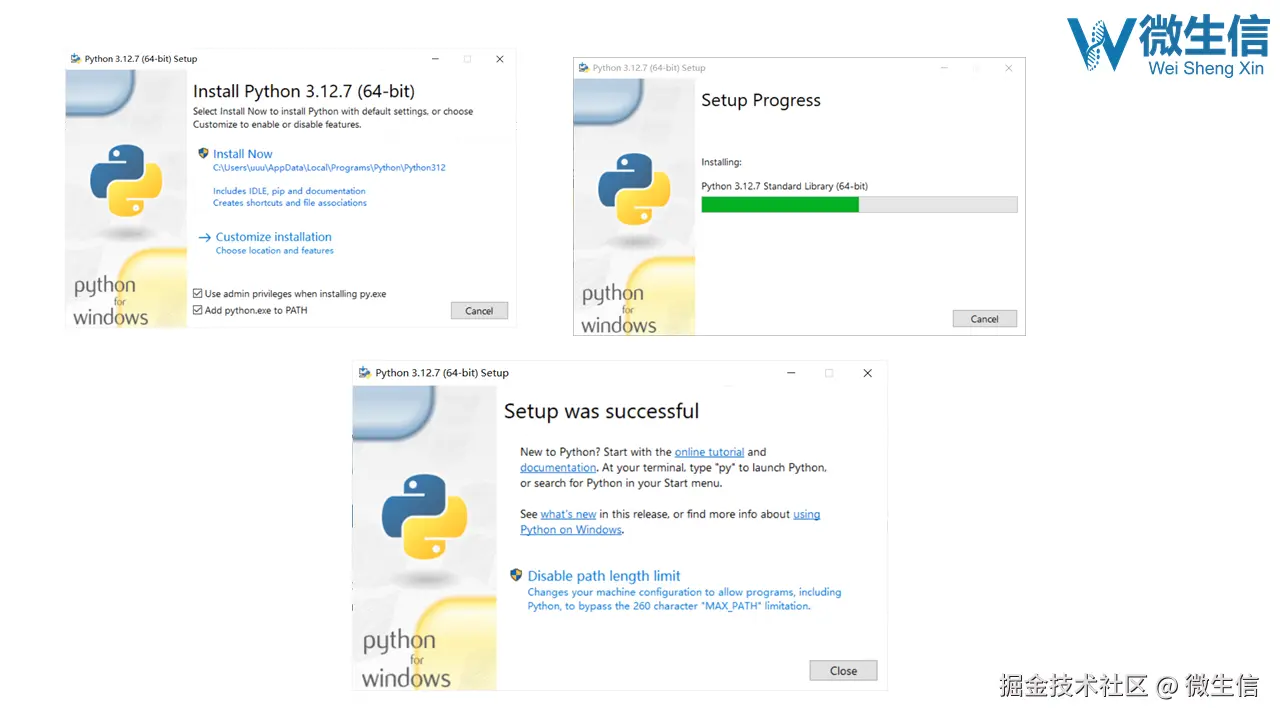The width and height of the screenshot is (1280, 720).
Task: Click the X on the successful setup window
Action: [x=867, y=373]
